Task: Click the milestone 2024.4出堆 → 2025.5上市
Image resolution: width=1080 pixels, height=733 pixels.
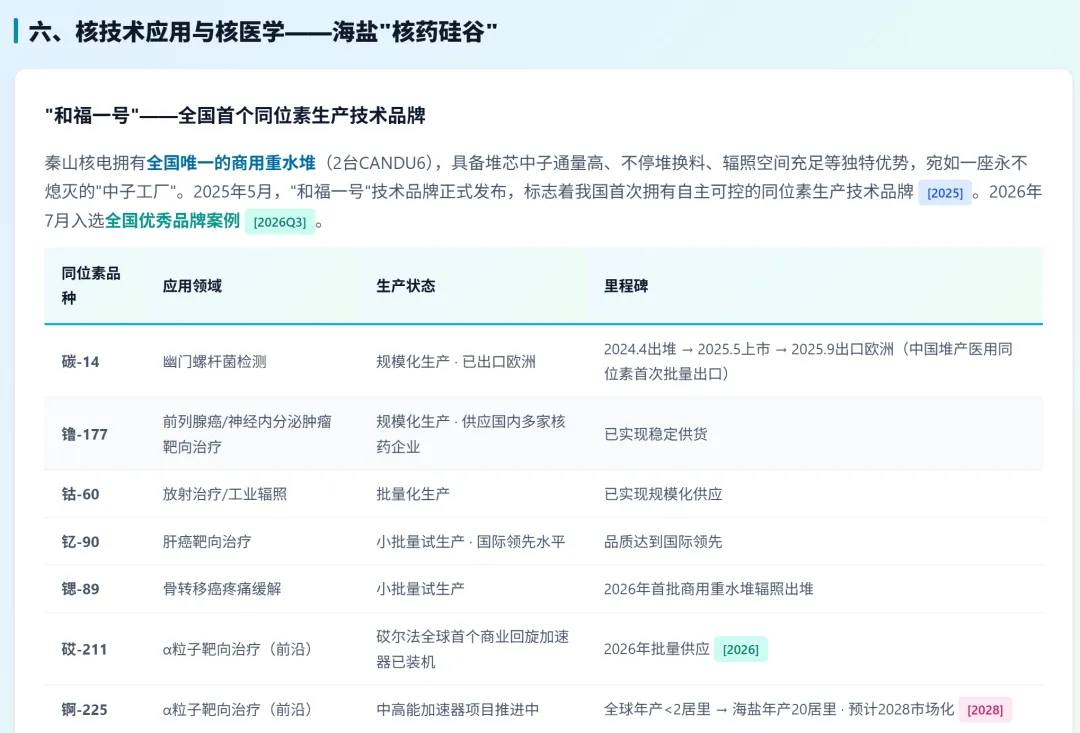Action: pyautogui.click(x=687, y=349)
